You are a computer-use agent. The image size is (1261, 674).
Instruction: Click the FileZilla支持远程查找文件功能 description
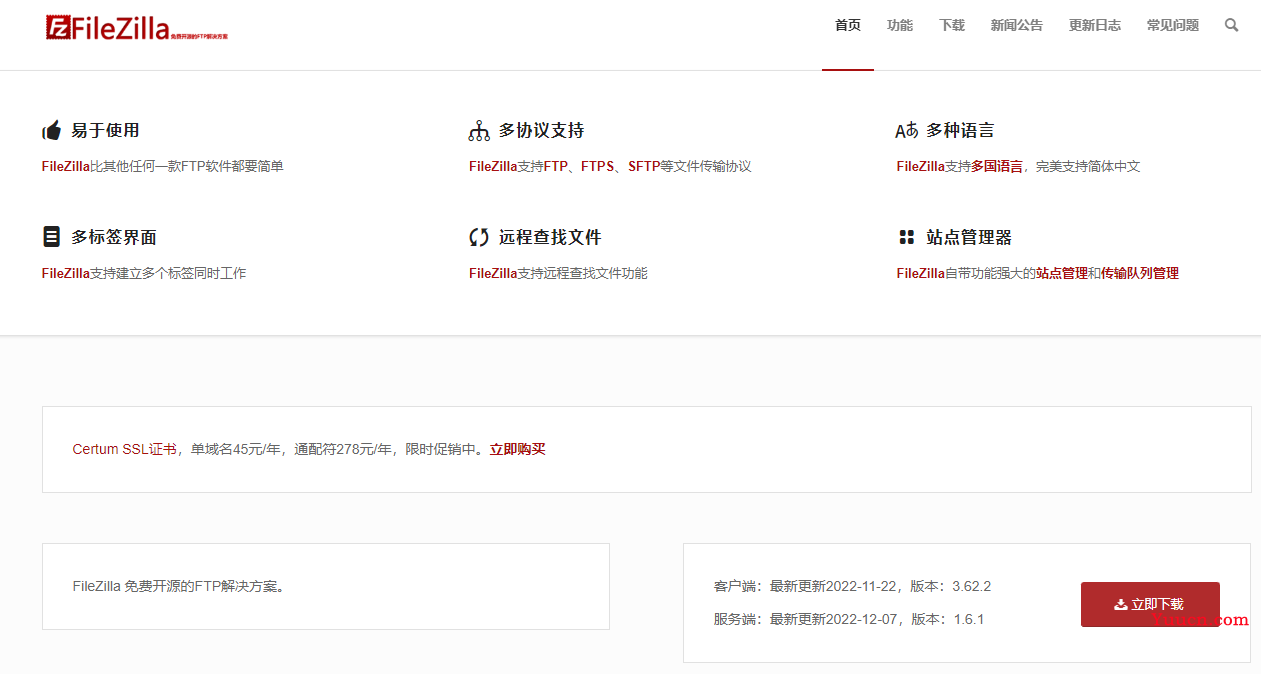(x=558, y=273)
